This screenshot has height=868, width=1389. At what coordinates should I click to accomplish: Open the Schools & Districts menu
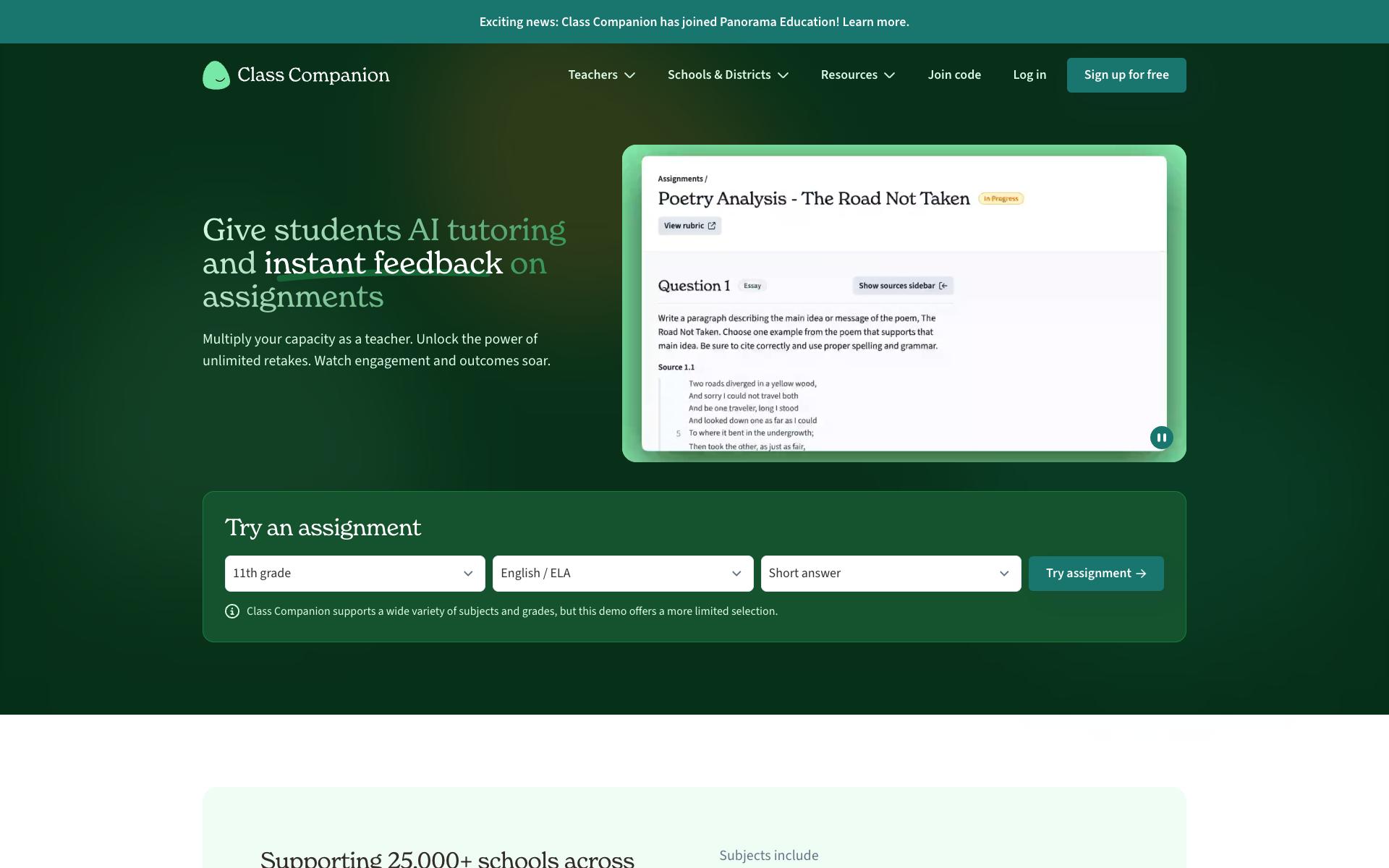[728, 75]
